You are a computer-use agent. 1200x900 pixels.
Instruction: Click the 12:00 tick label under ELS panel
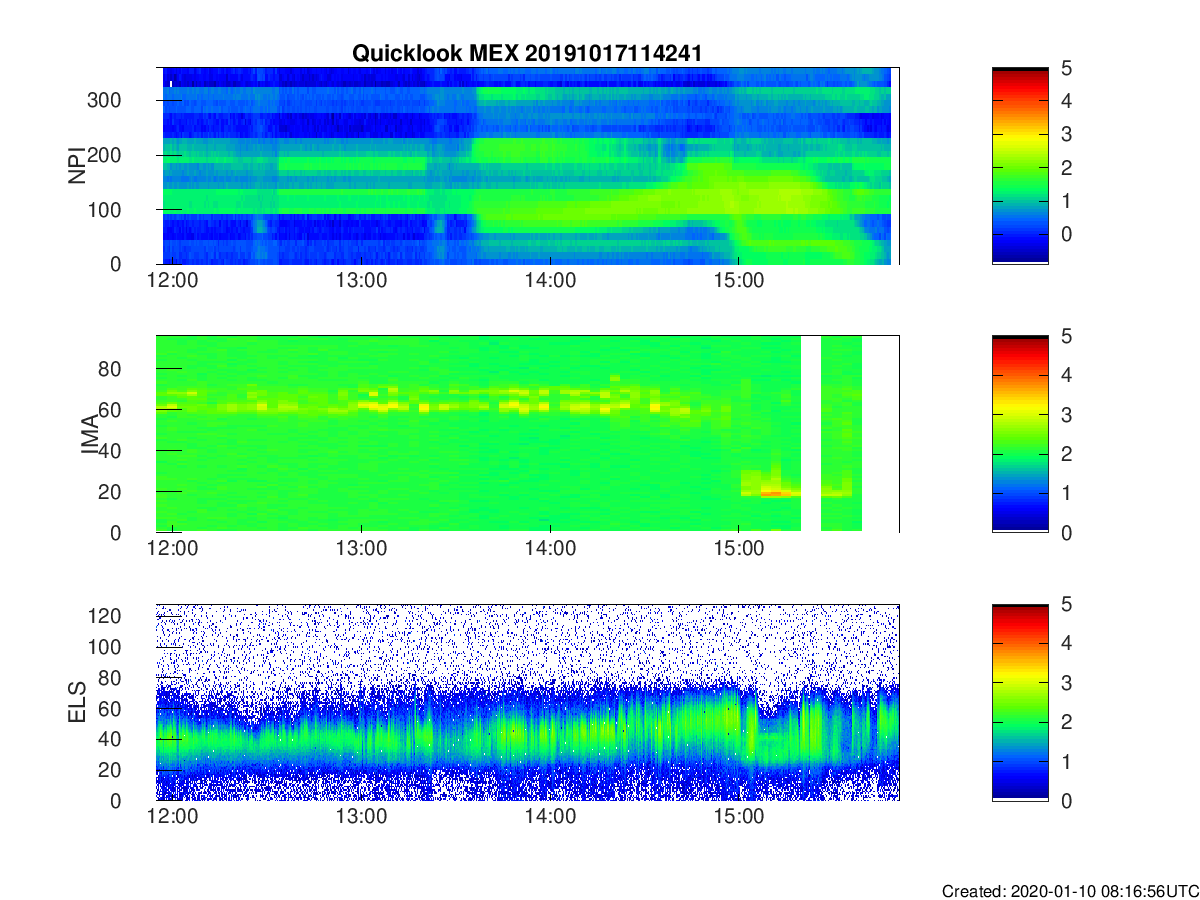(x=173, y=817)
